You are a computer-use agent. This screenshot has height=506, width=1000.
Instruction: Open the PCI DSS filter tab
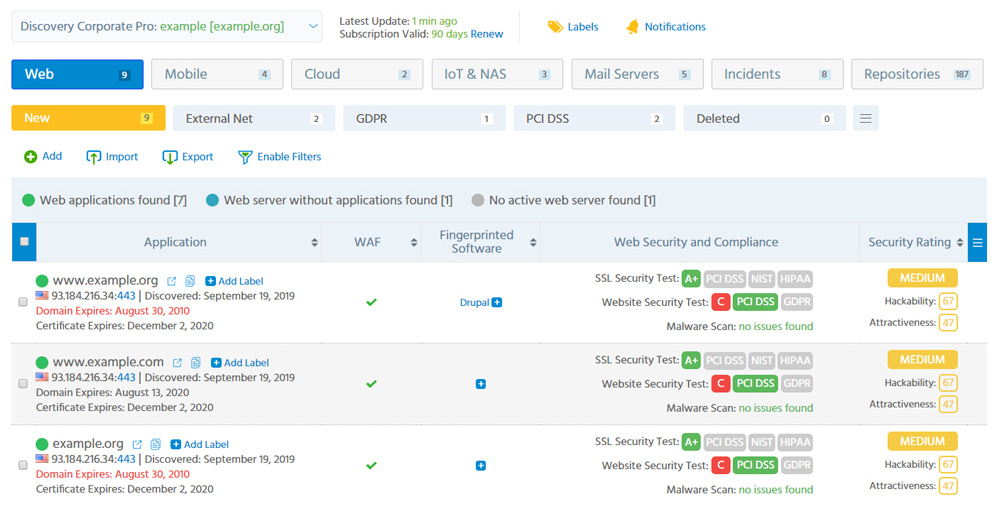click(x=594, y=118)
